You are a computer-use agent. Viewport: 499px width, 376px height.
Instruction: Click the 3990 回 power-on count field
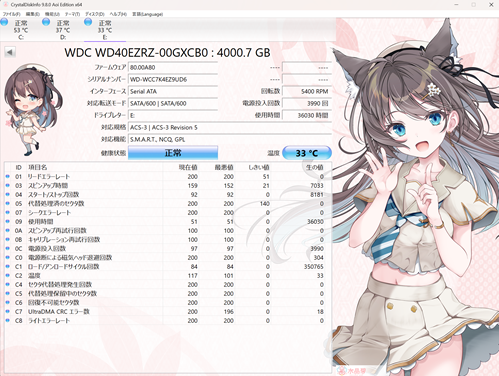pyautogui.click(x=307, y=103)
